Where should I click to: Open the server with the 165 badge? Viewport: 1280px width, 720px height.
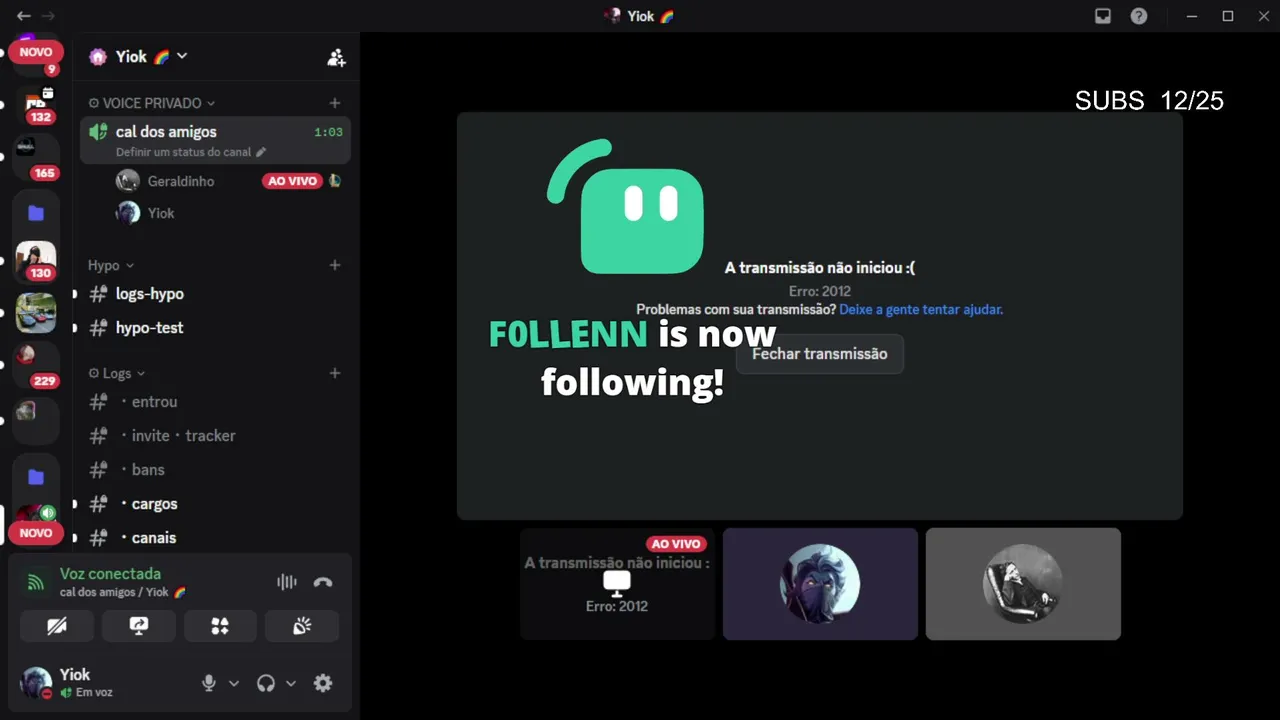[36, 156]
